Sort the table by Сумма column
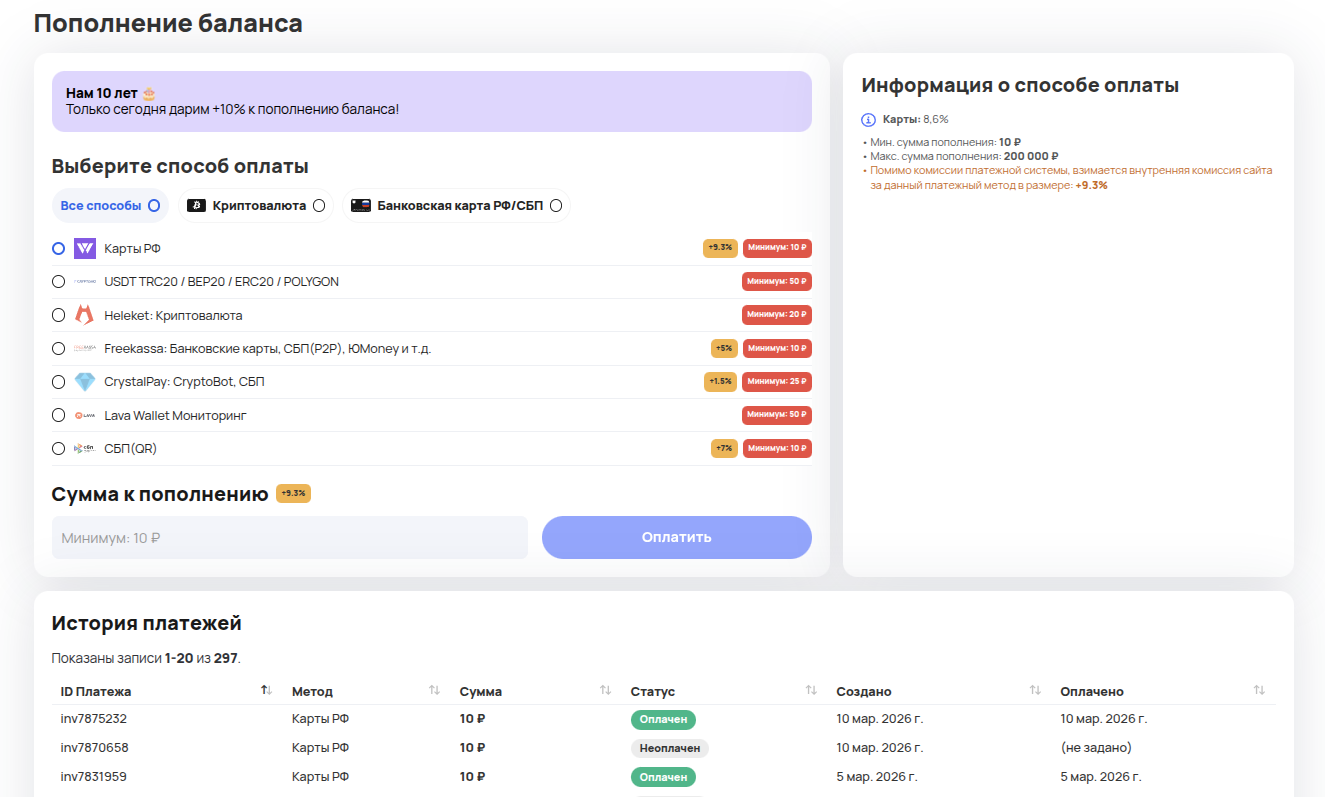This screenshot has height=797, width=1325. click(605, 691)
